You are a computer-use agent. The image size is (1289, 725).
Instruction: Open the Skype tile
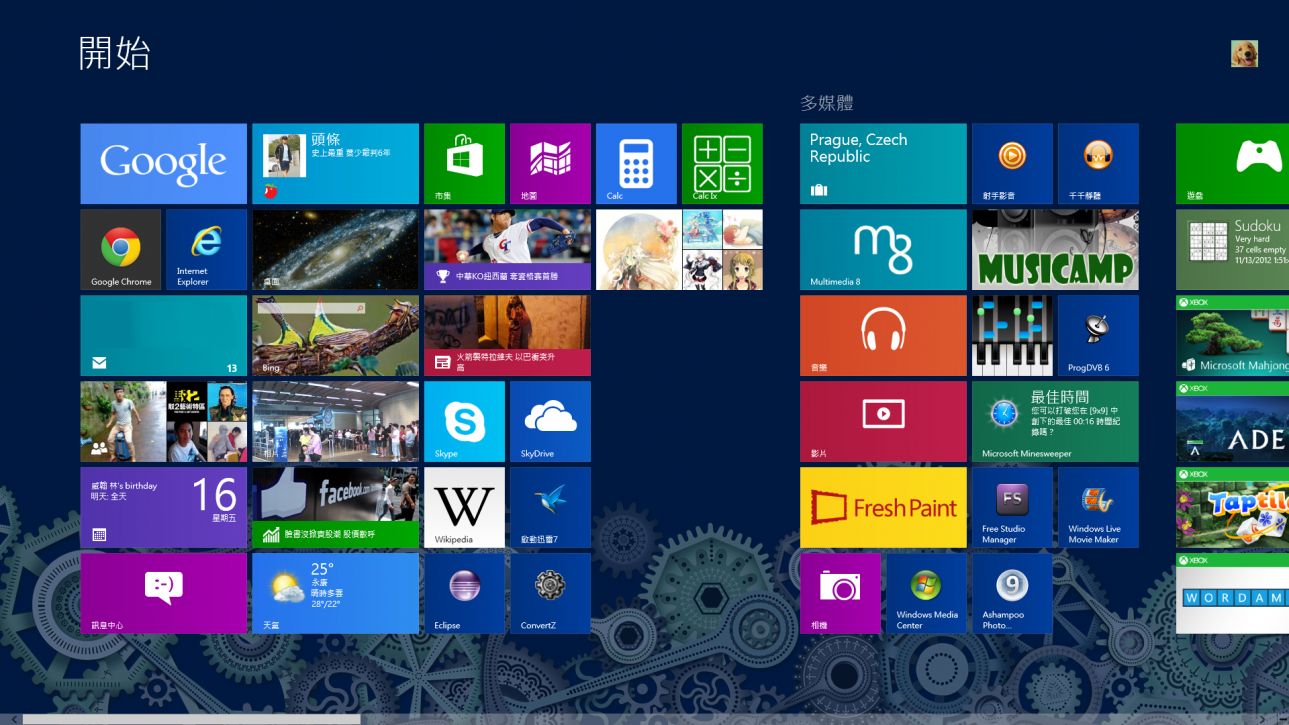[463, 421]
